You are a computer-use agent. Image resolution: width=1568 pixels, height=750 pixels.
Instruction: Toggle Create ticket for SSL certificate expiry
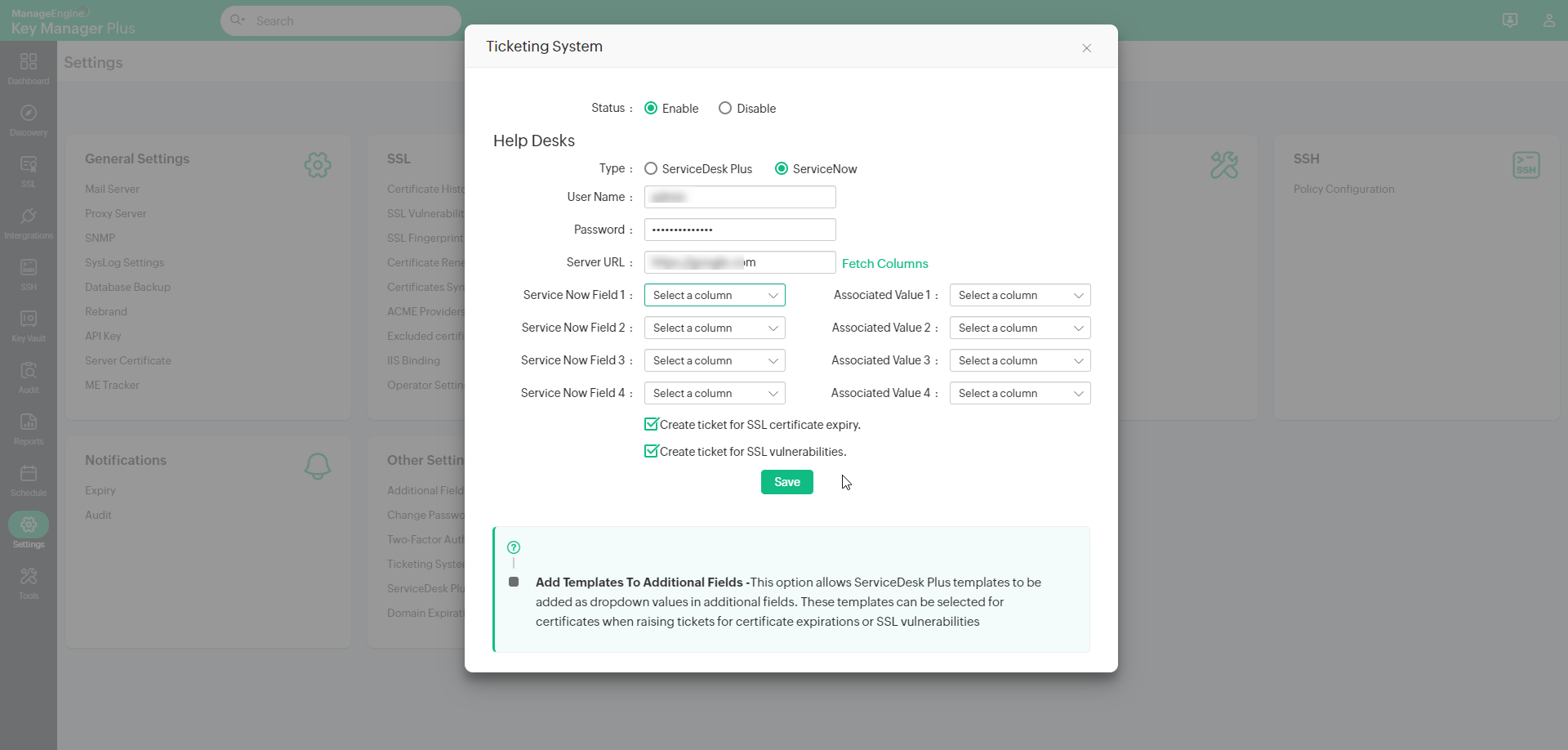651,424
